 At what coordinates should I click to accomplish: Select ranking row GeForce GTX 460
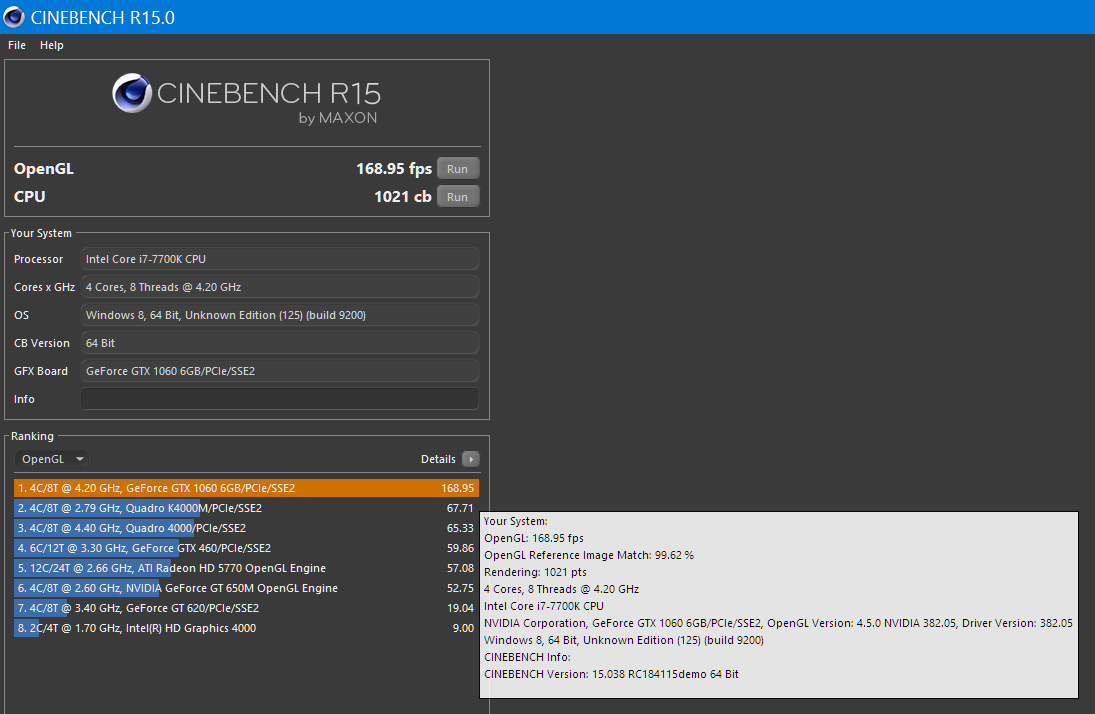point(247,548)
